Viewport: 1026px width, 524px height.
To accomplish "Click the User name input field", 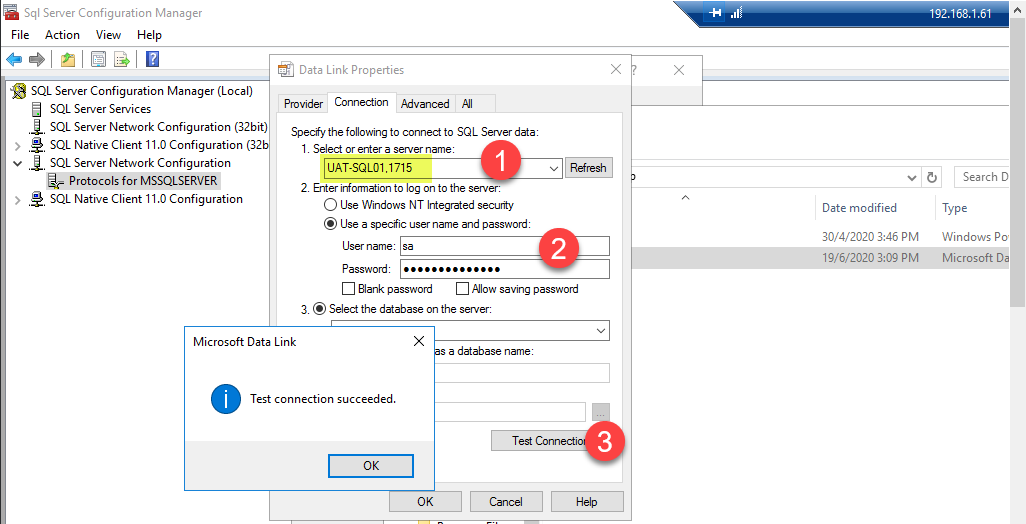I will click(504, 246).
